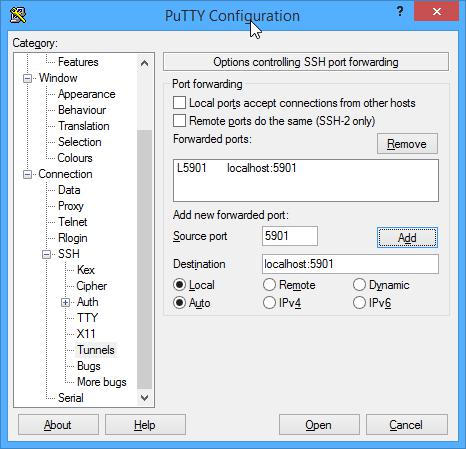Select TTY in the tree

(87, 318)
